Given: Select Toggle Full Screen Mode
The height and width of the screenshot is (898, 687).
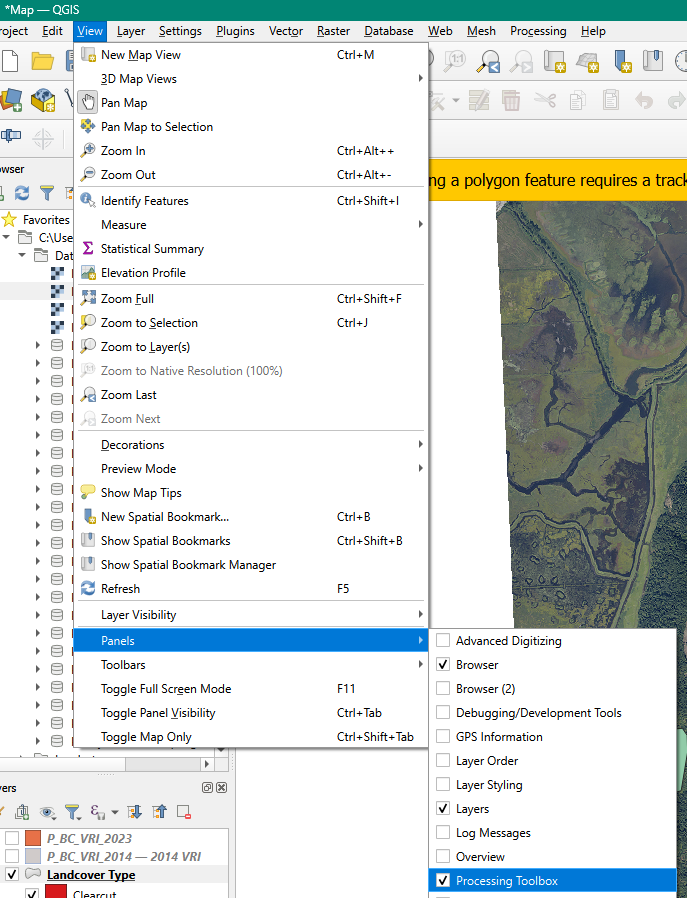Looking at the screenshot, I should [166, 689].
